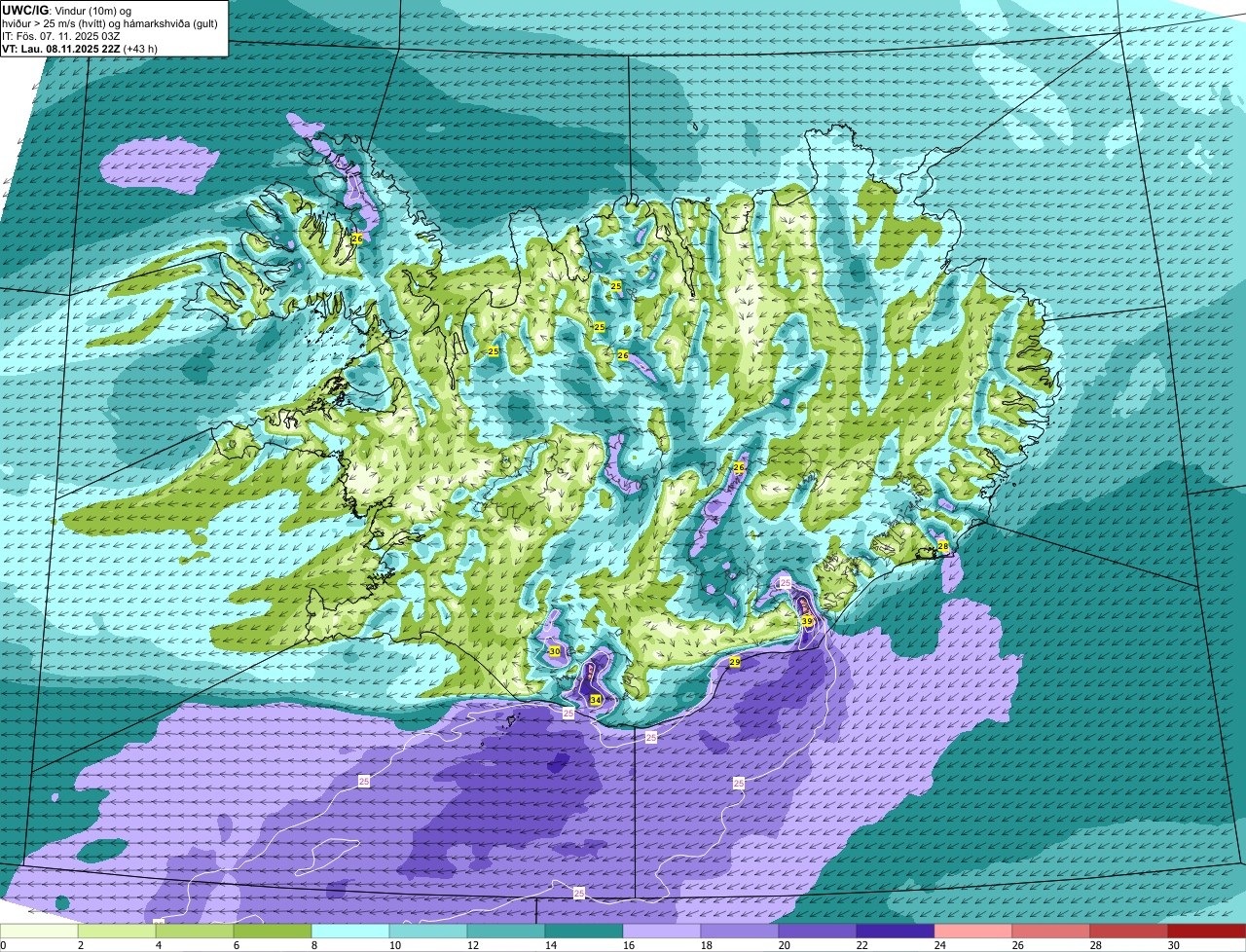Click the 24–26 m/s light pink legend swatch
This screenshot has width=1246, height=952.
point(973,931)
